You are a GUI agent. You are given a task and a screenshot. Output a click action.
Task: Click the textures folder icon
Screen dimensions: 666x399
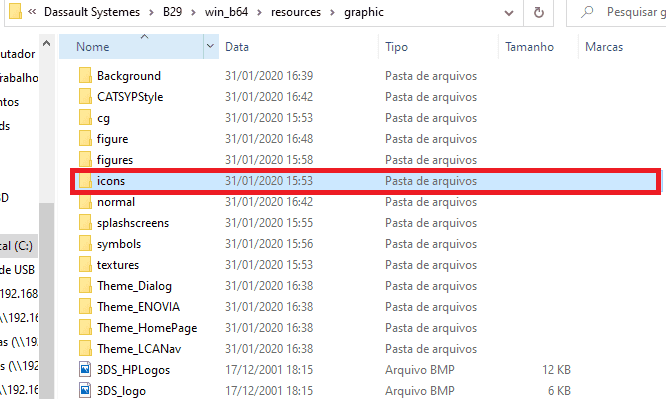(x=85, y=264)
